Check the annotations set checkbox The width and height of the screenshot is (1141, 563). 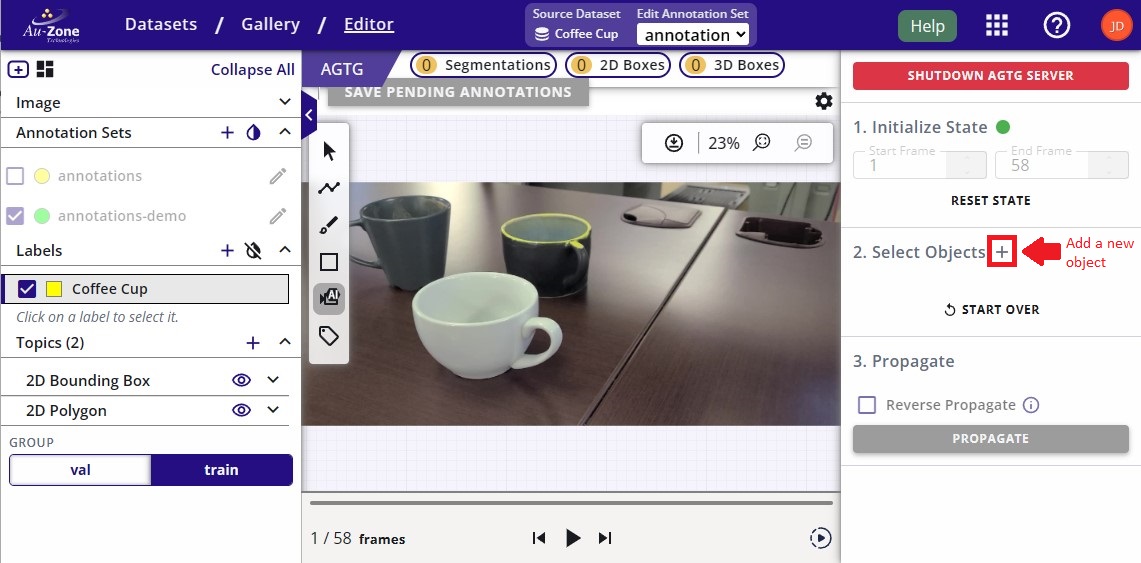(x=15, y=176)
